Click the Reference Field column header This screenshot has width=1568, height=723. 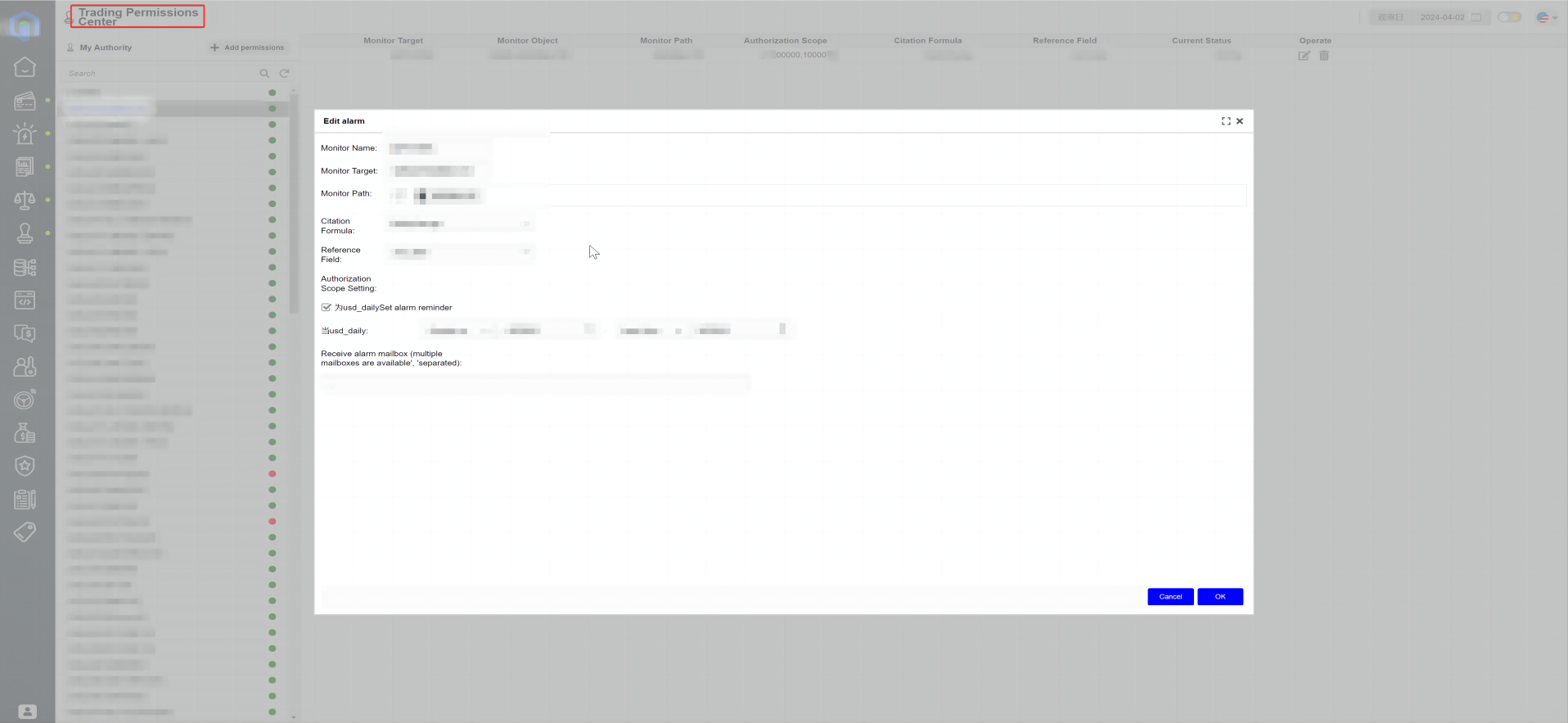(1065, 41)
